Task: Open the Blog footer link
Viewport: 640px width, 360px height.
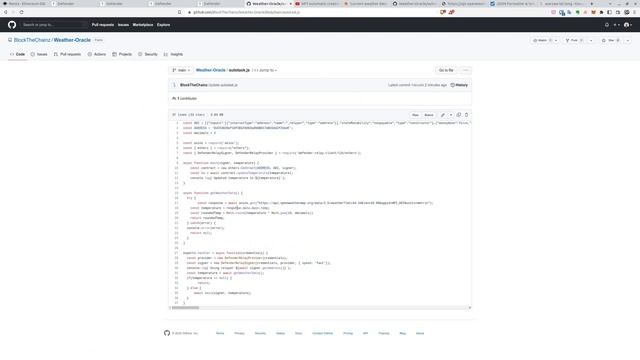Action: pos(403,333)
